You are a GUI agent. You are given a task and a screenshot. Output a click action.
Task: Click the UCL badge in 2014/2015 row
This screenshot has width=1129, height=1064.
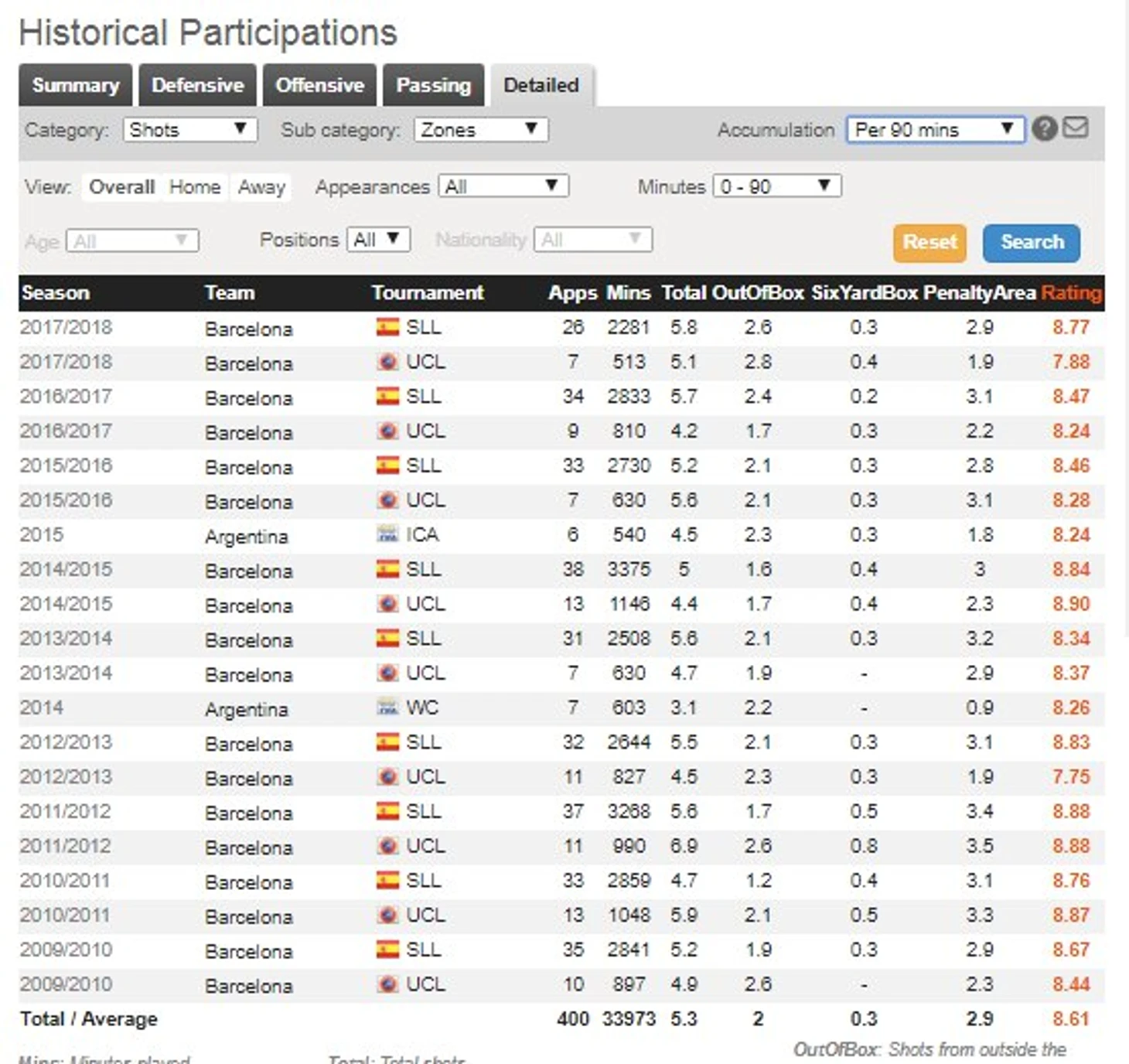click(x=387, y=604)
